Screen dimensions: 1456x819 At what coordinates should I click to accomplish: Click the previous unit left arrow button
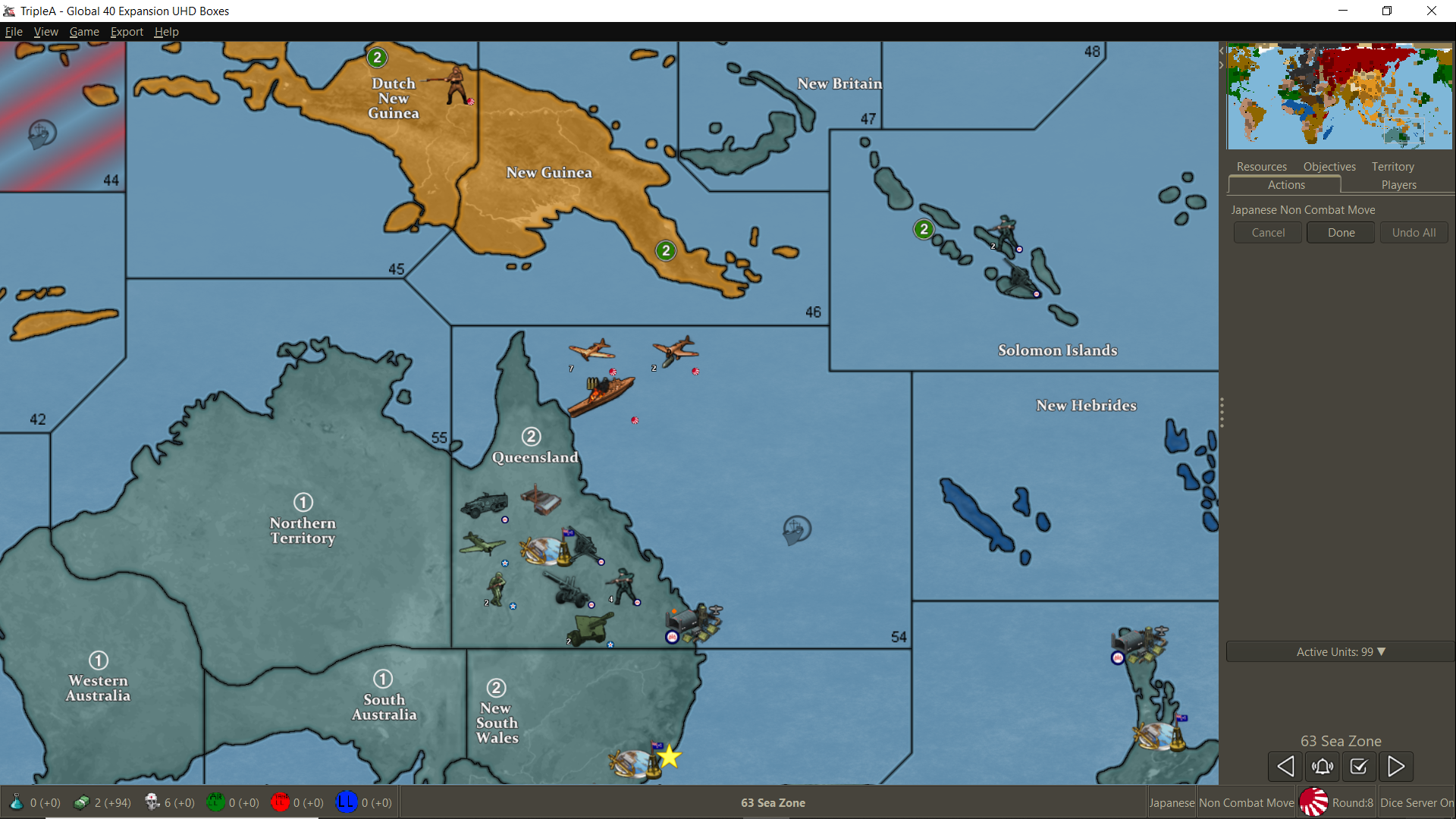1285,767
